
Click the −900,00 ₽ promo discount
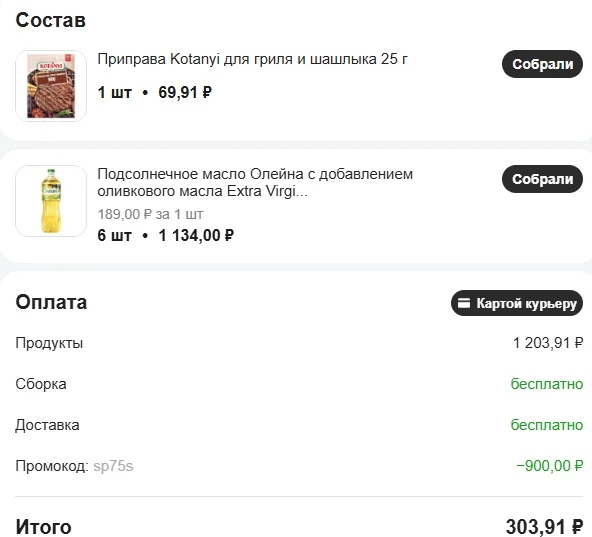tap(550, 466)
